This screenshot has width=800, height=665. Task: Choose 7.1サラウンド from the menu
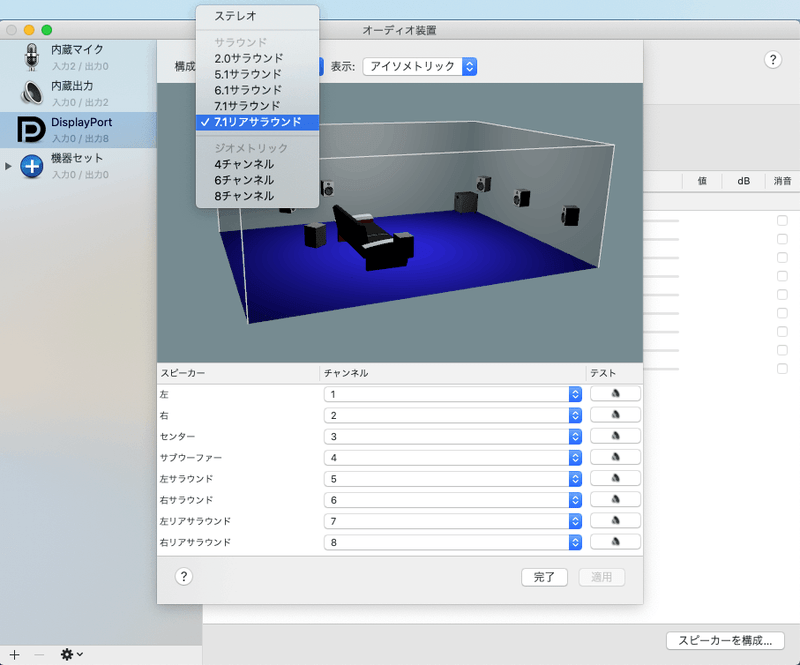click(x=258, y=106)
